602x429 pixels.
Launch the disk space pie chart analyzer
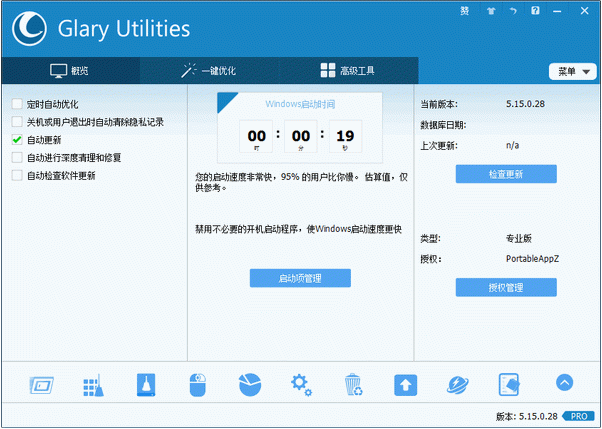click(249, 384)
